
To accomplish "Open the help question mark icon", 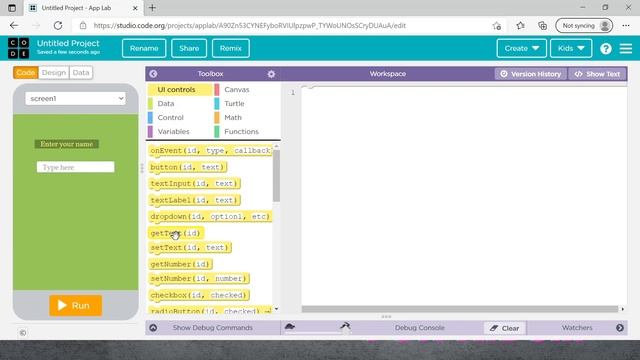I will (x=606, y=49).
